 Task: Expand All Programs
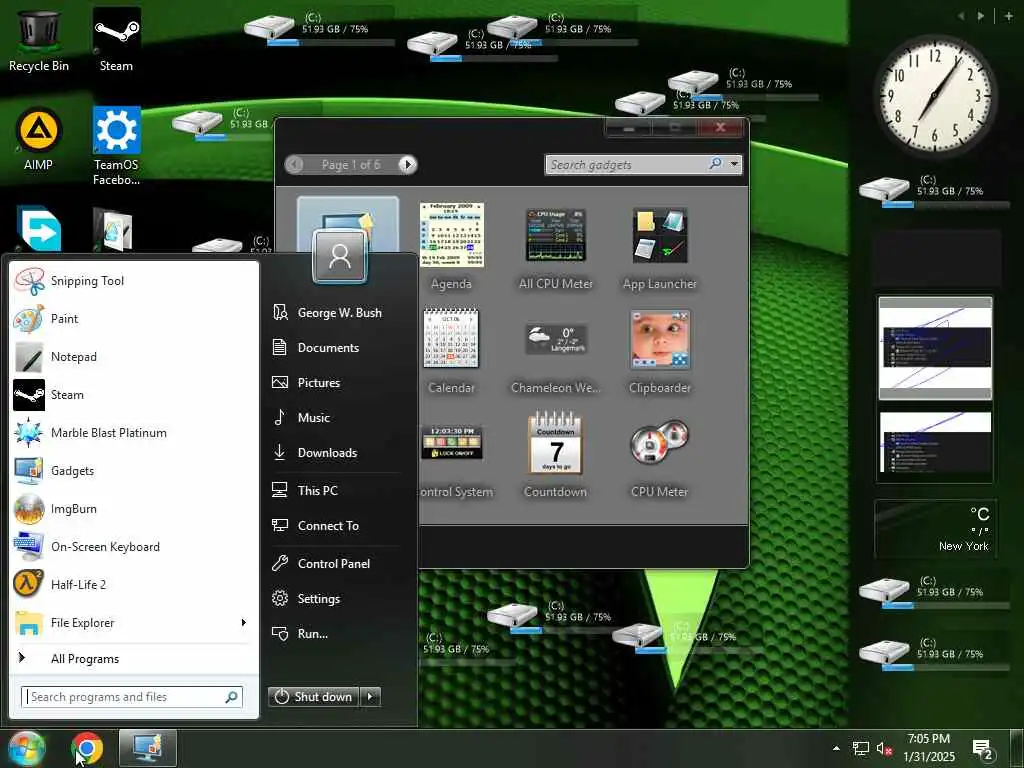tap(134, 659)
